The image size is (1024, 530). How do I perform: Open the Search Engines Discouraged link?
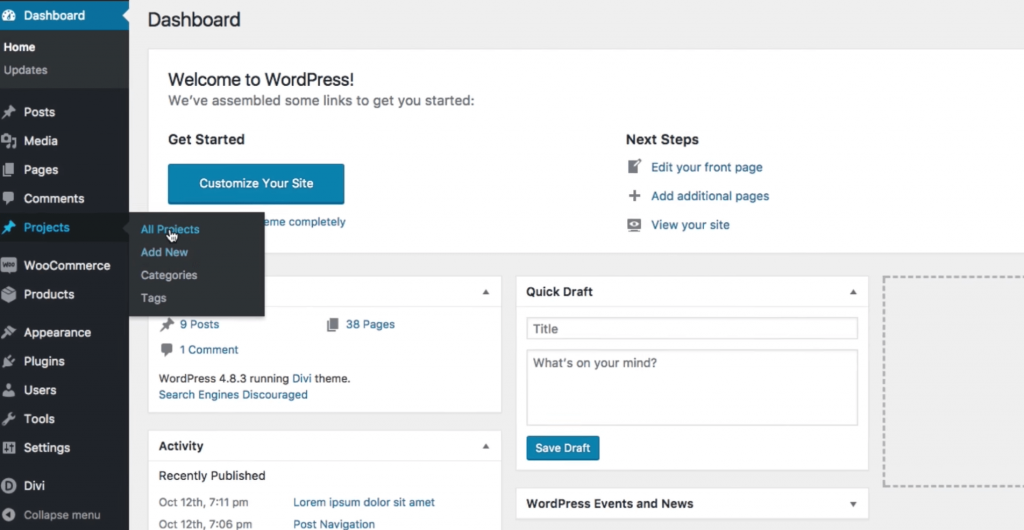pyautogui.click(x=233, y=395)
